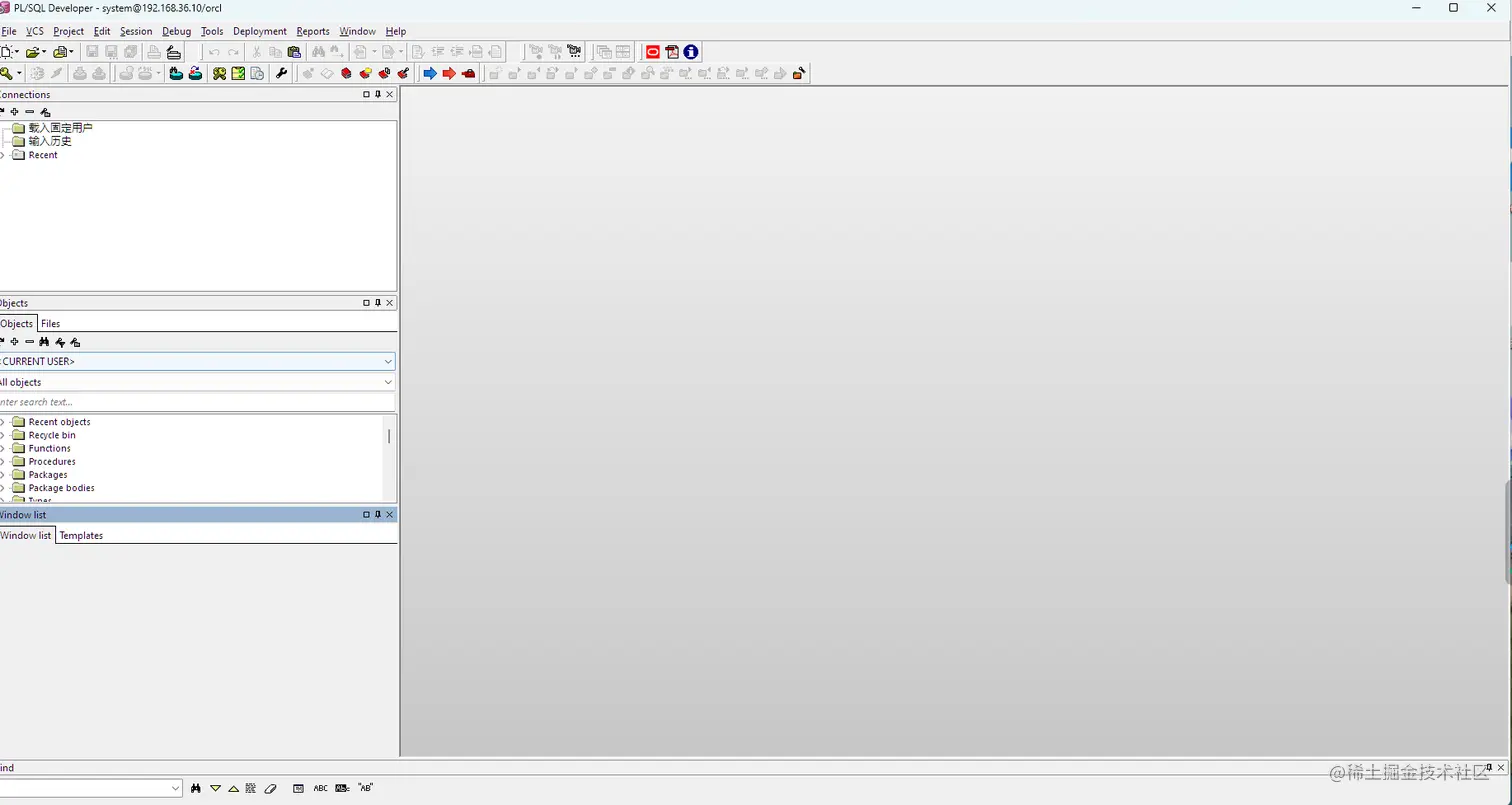Click the blue right arrow icon

click(x=430, y=73)
